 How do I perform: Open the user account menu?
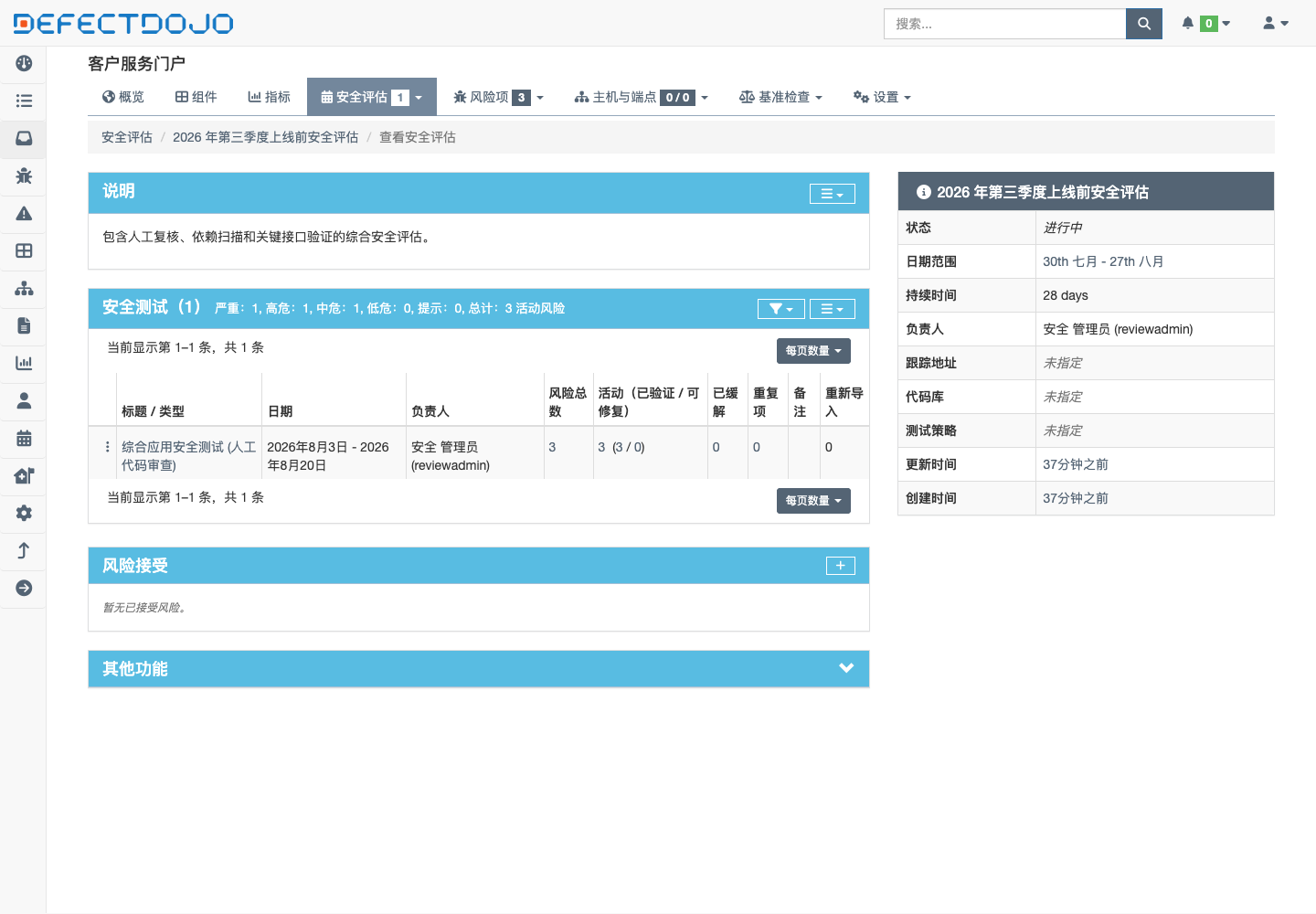(x=1275, y=24)
